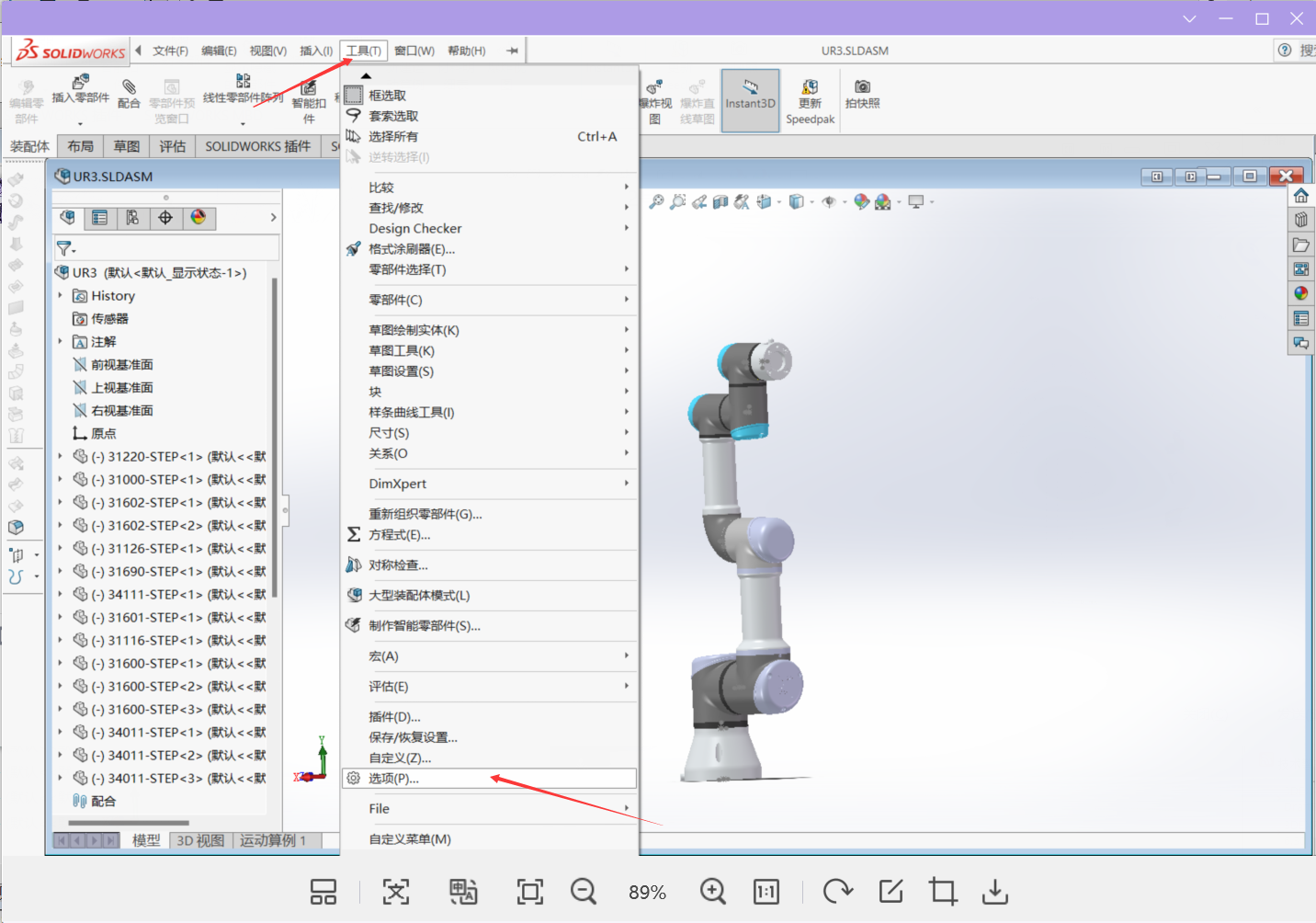The image size is (1316, 923).
Task: Click the fit-to-window icon in viewer toolbar
Action: (x=530, y=891)
